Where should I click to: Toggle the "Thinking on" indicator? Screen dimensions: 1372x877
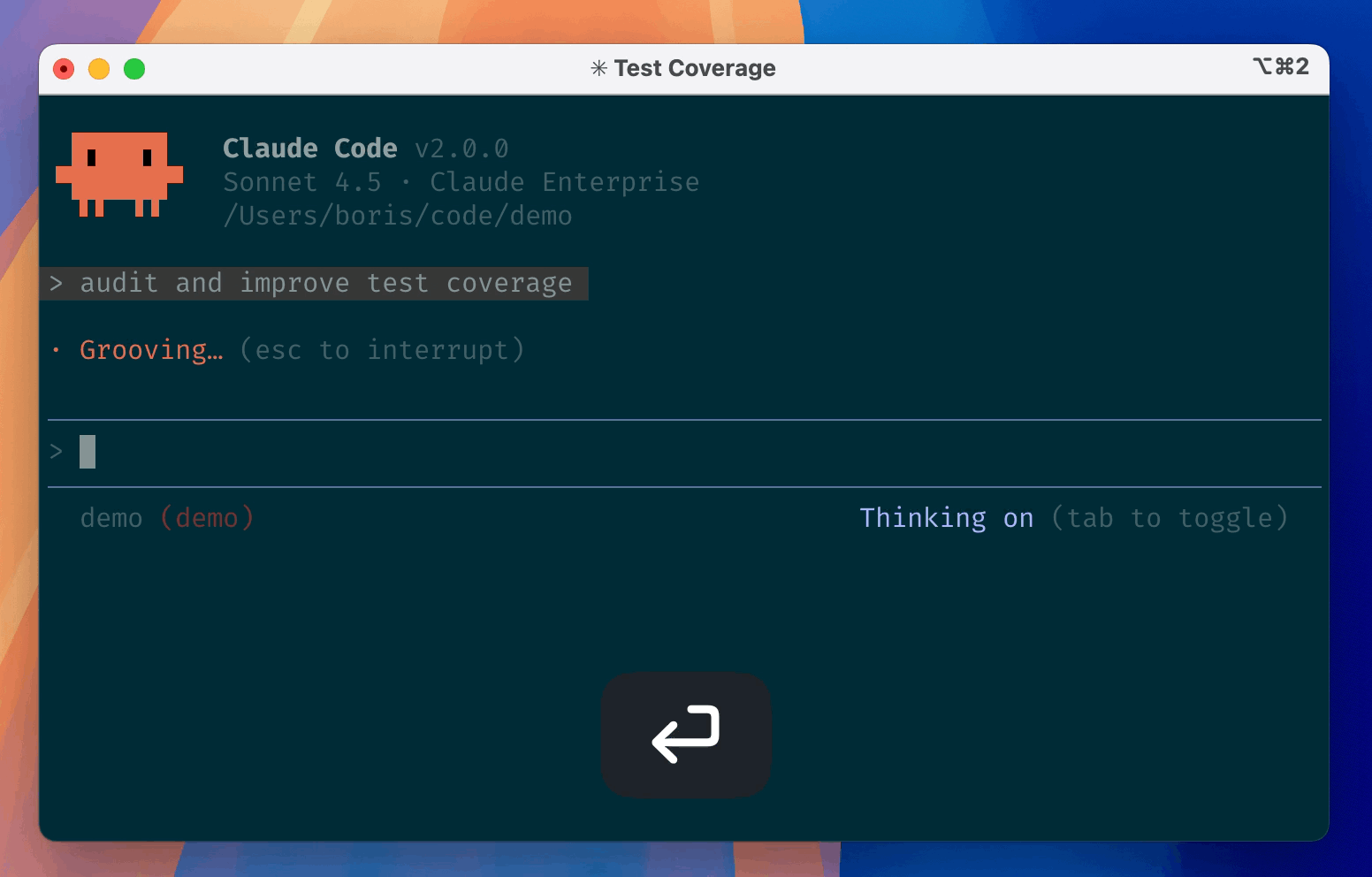coord(946,518)
